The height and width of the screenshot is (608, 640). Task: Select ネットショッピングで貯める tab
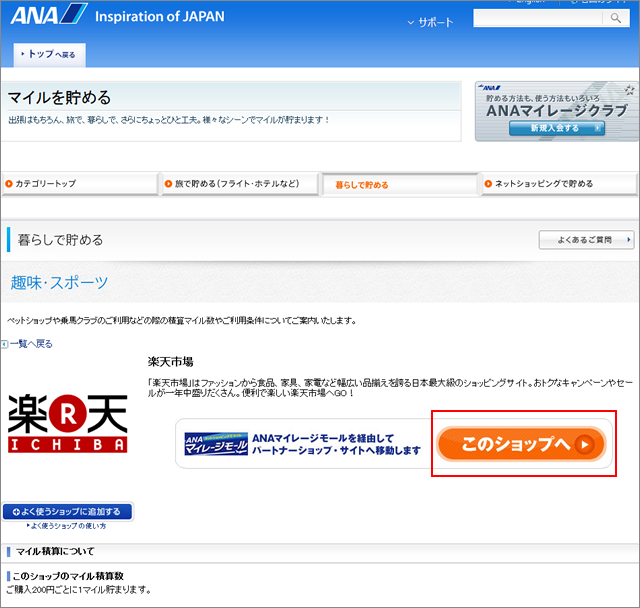559,184
